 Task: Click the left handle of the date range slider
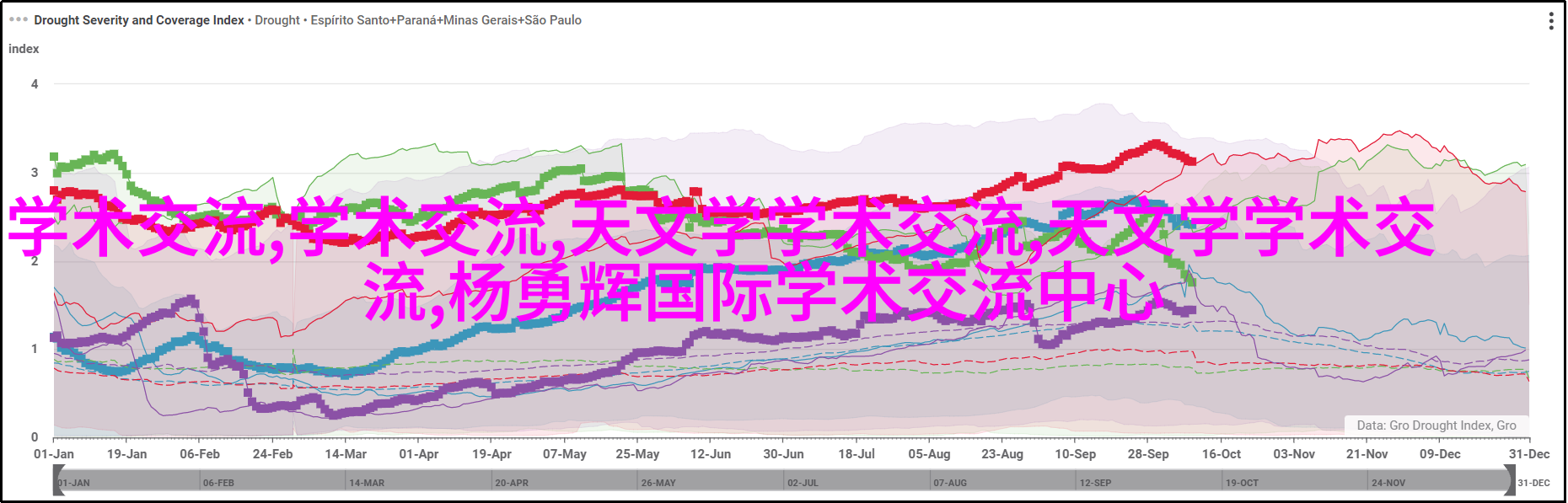click(59, 481)
